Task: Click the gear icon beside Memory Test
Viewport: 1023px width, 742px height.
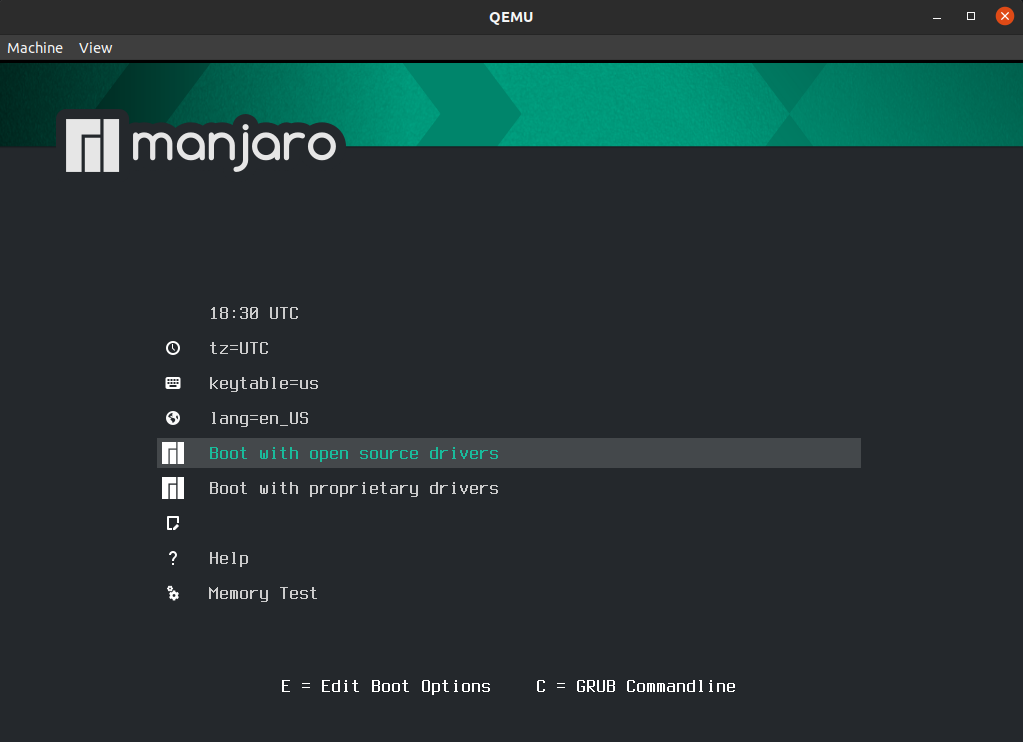Action: coord(173,593)
